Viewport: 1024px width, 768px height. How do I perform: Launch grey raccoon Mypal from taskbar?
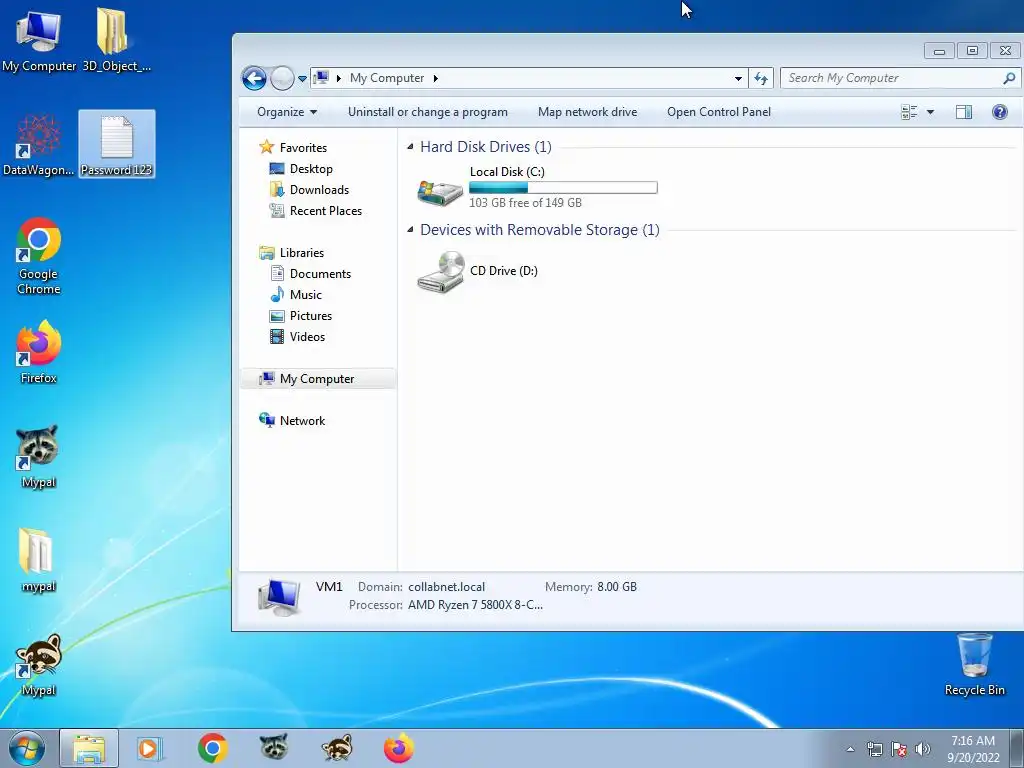tap(274, 748)
